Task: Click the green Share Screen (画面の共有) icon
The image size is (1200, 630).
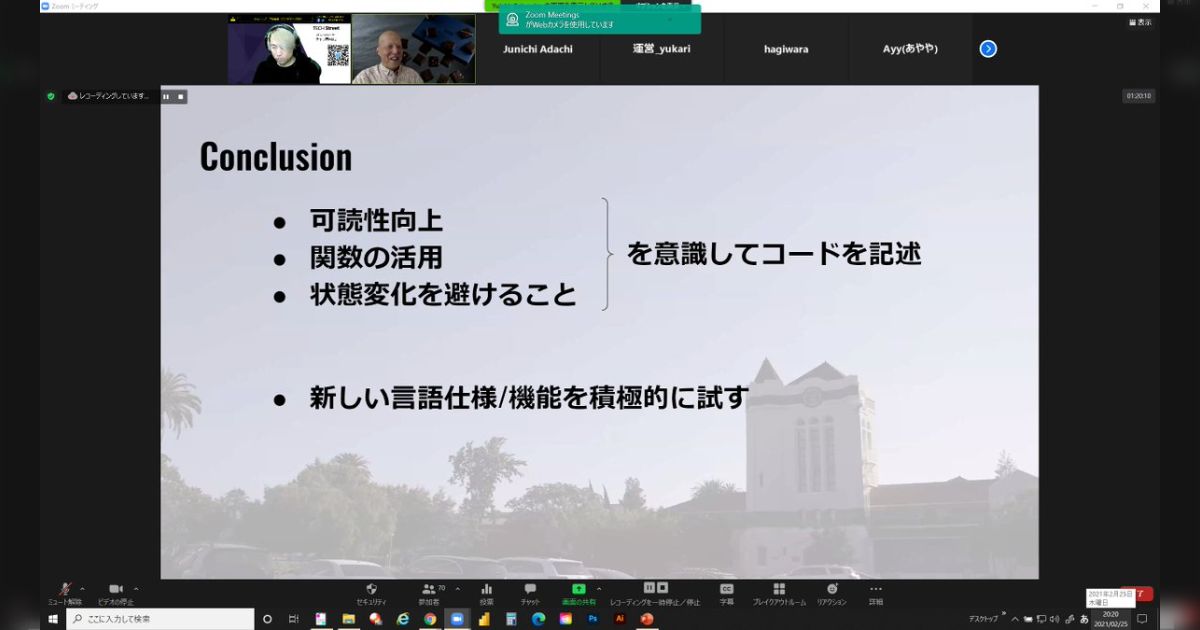Action: (x=578, y=590)
